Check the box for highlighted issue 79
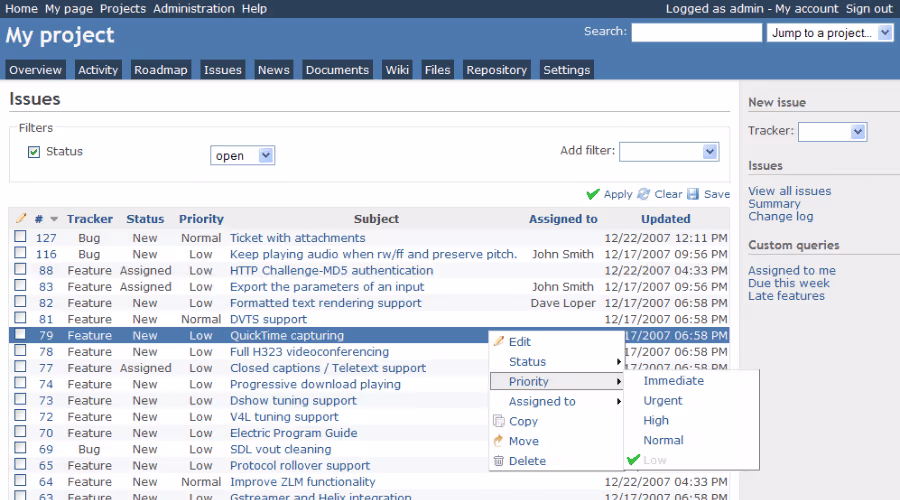Image resolution: width=900 pixels, height=500 pixels. pyautogui.click(x=21, y=334)
